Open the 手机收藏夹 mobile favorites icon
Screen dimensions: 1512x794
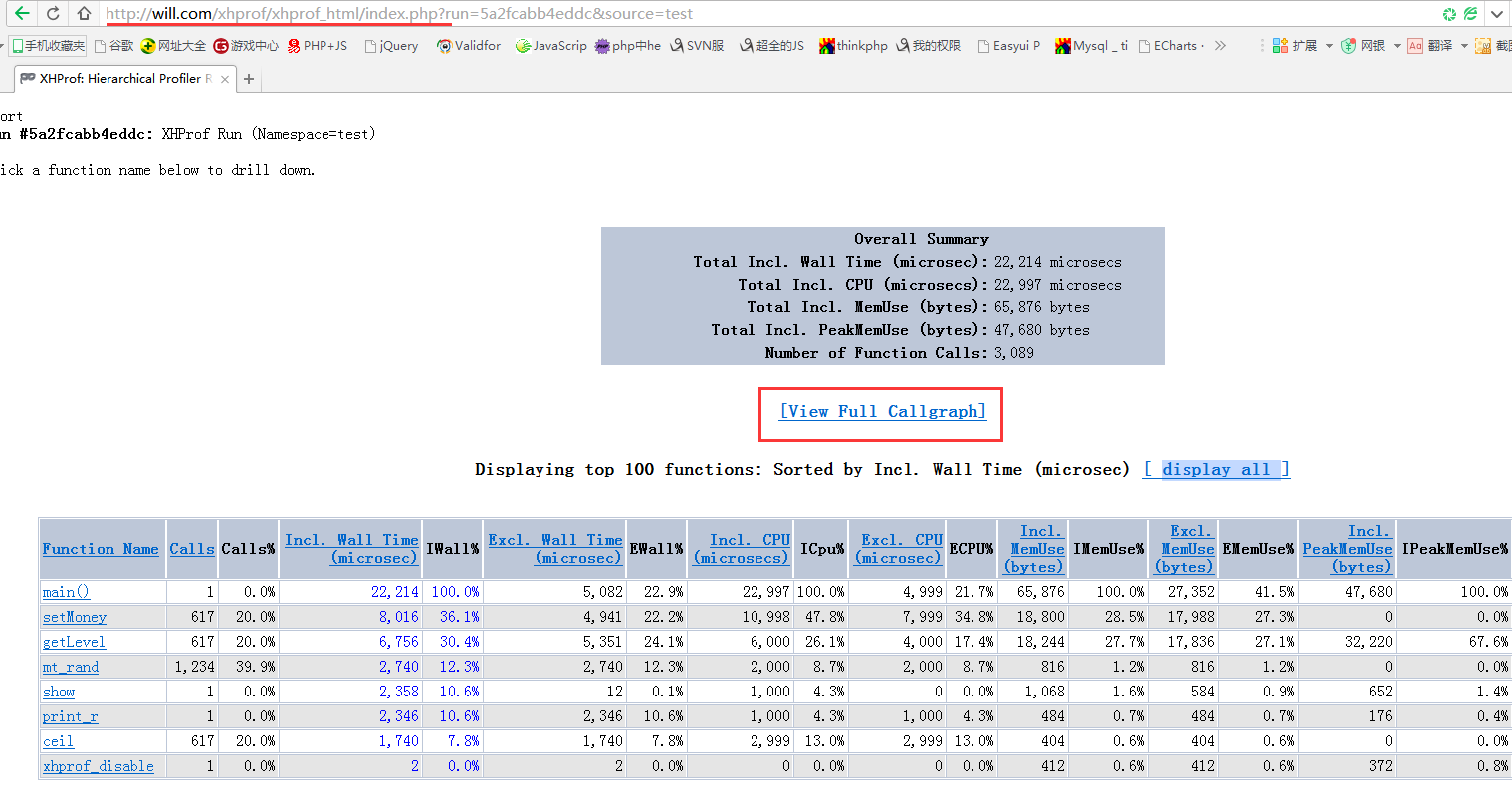(17, 46)
